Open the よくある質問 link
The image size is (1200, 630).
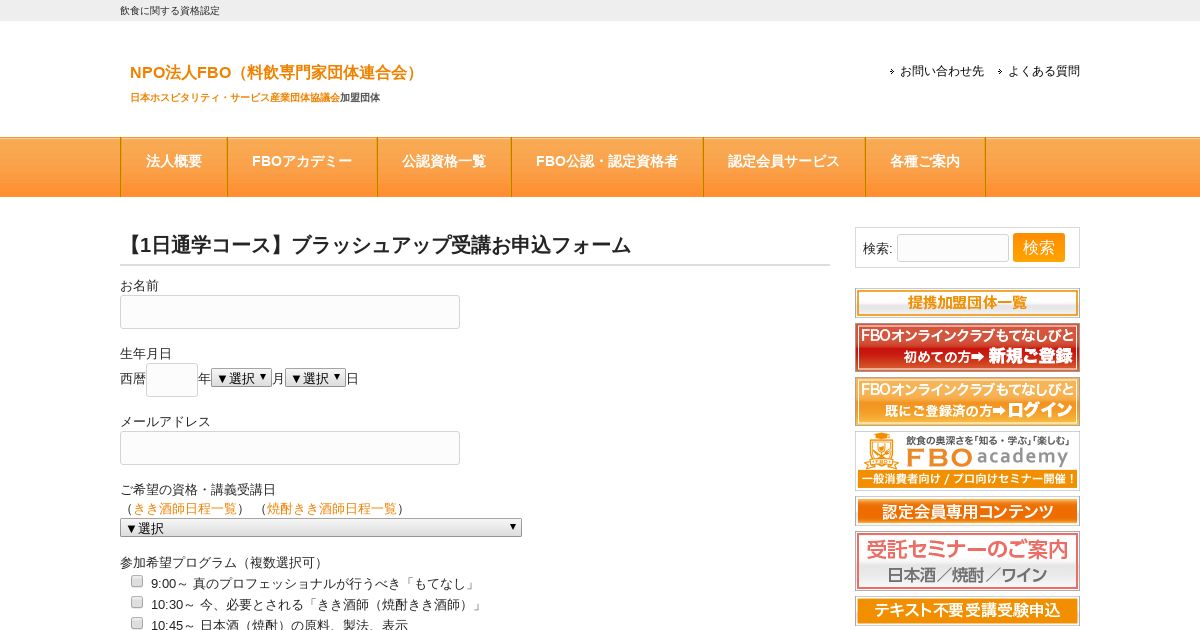pyautogui.click(x=1044, y=71)
